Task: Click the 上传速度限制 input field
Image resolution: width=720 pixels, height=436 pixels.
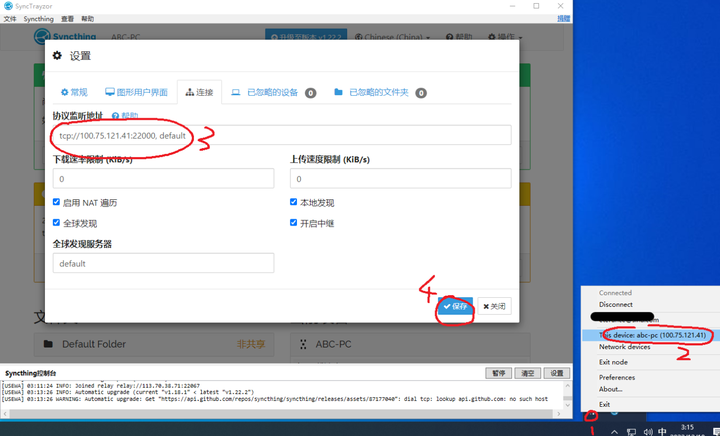Action: [400, 179]
